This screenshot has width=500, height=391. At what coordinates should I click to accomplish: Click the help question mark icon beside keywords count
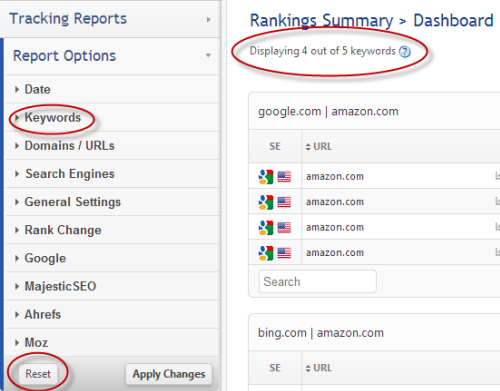pyautogui.click(x=405, y=52)
